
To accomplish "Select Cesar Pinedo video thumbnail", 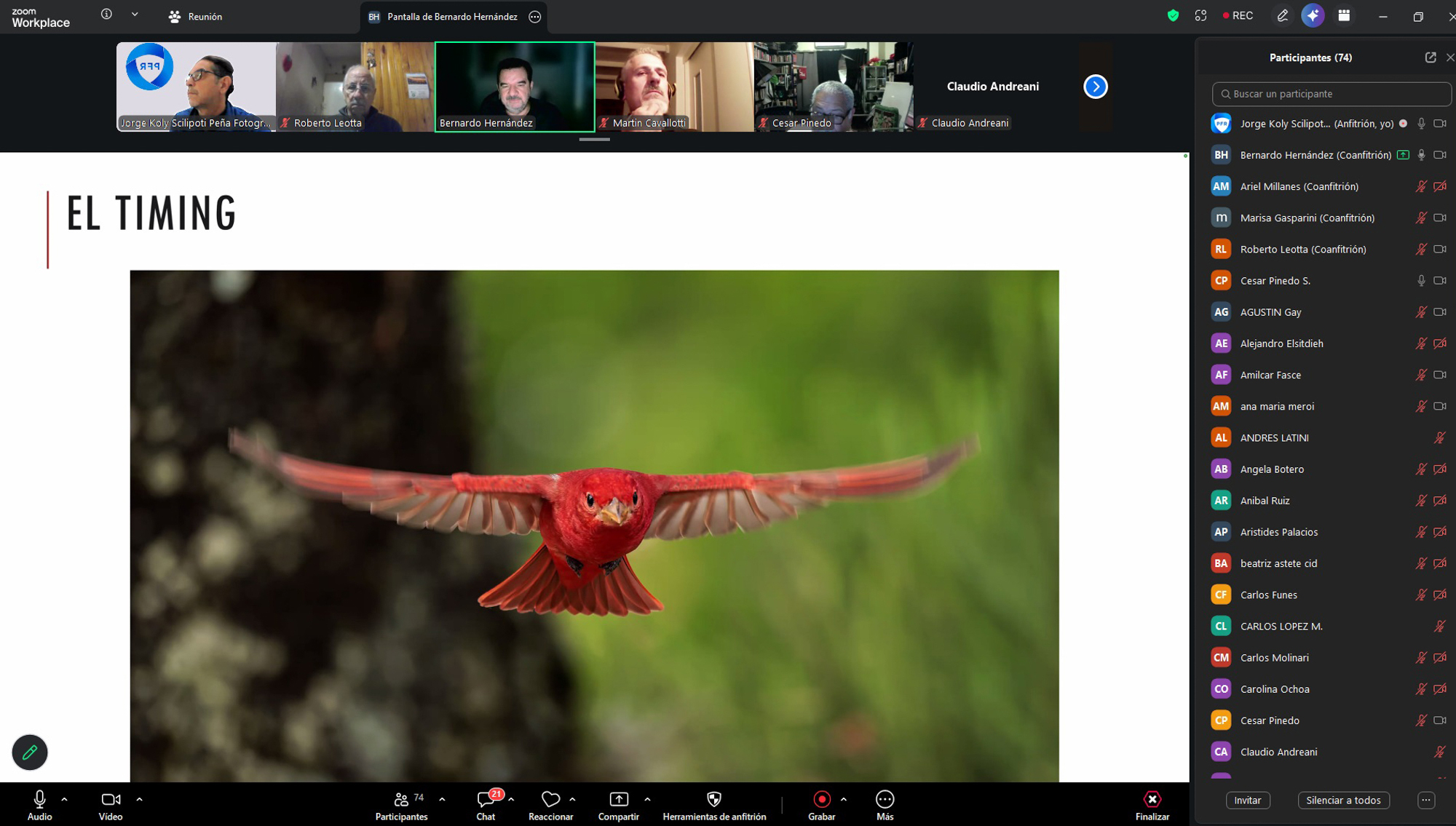I will click(x=834, y=87).
